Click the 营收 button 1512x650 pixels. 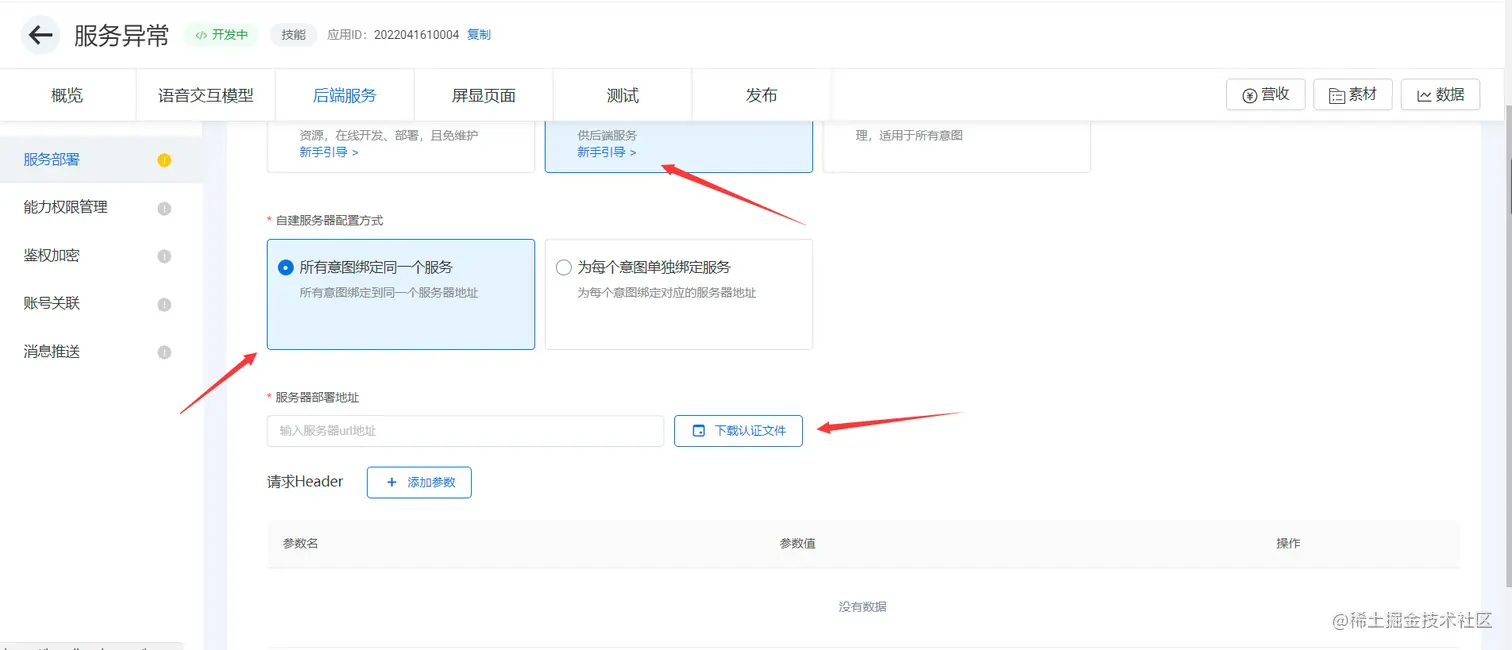click(1265, 94)
